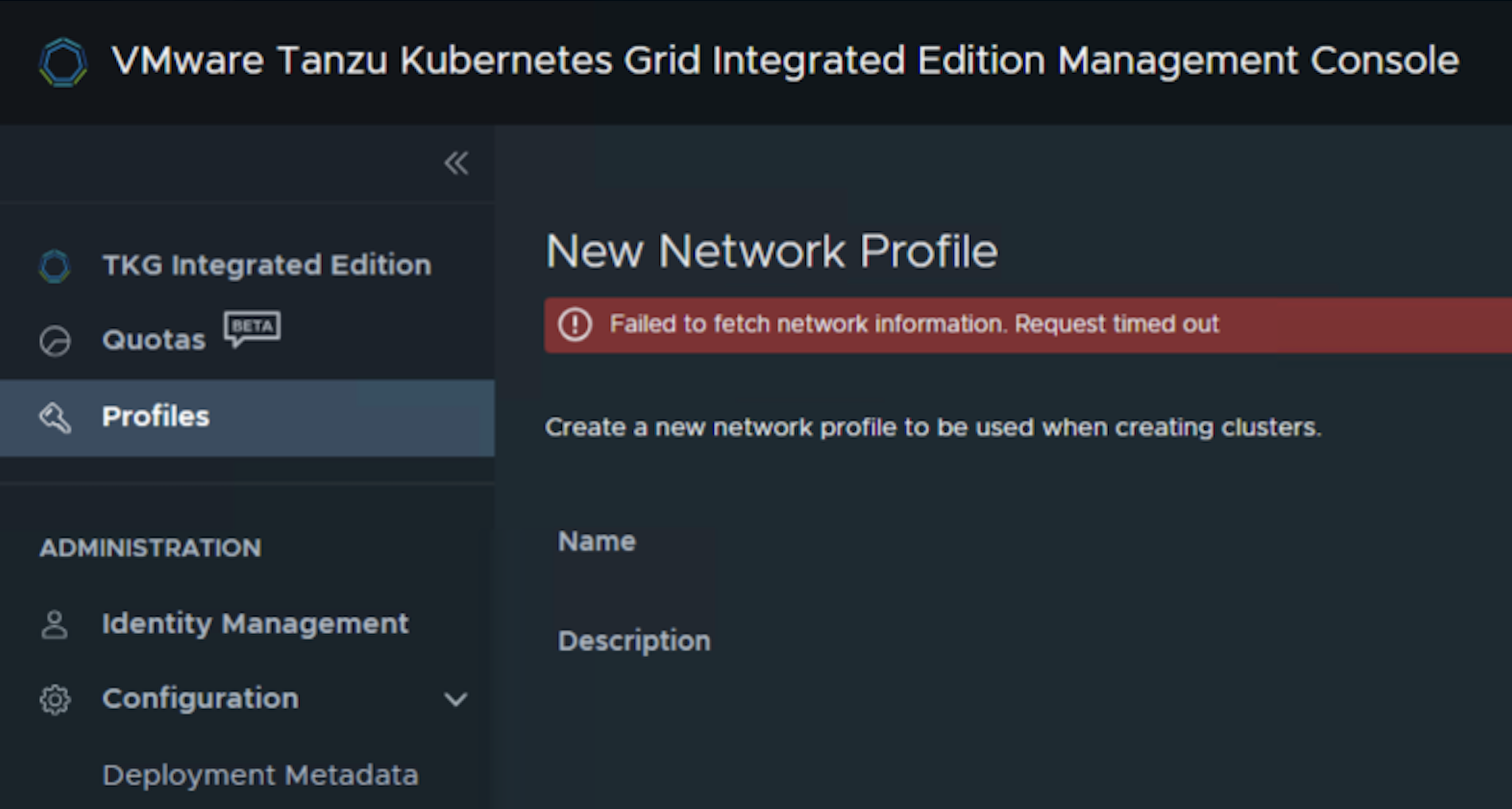Click the New Network Profile heading
1512x809 pixels.
771,251
